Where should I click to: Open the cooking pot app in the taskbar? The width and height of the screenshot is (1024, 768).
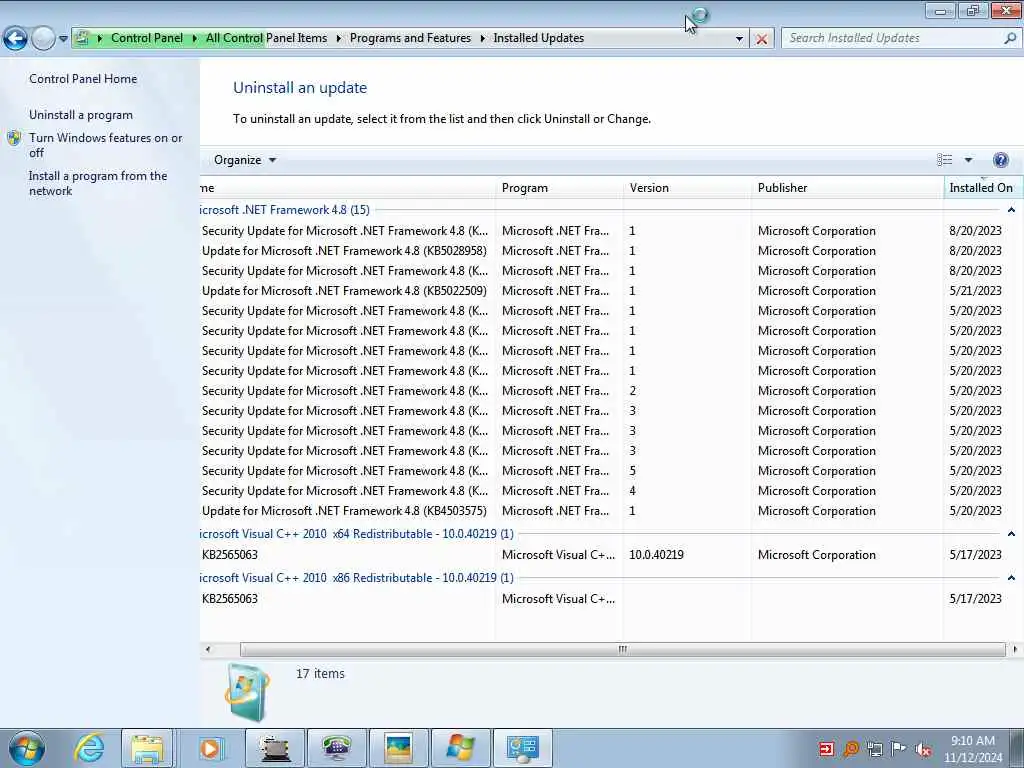tap(274, 748)
